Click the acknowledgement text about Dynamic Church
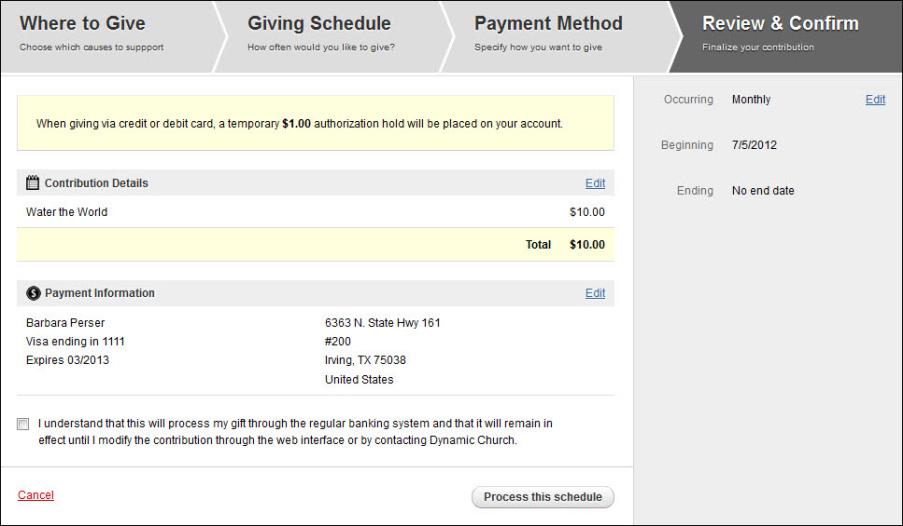 pyautogui.click(x=295, y=432)
